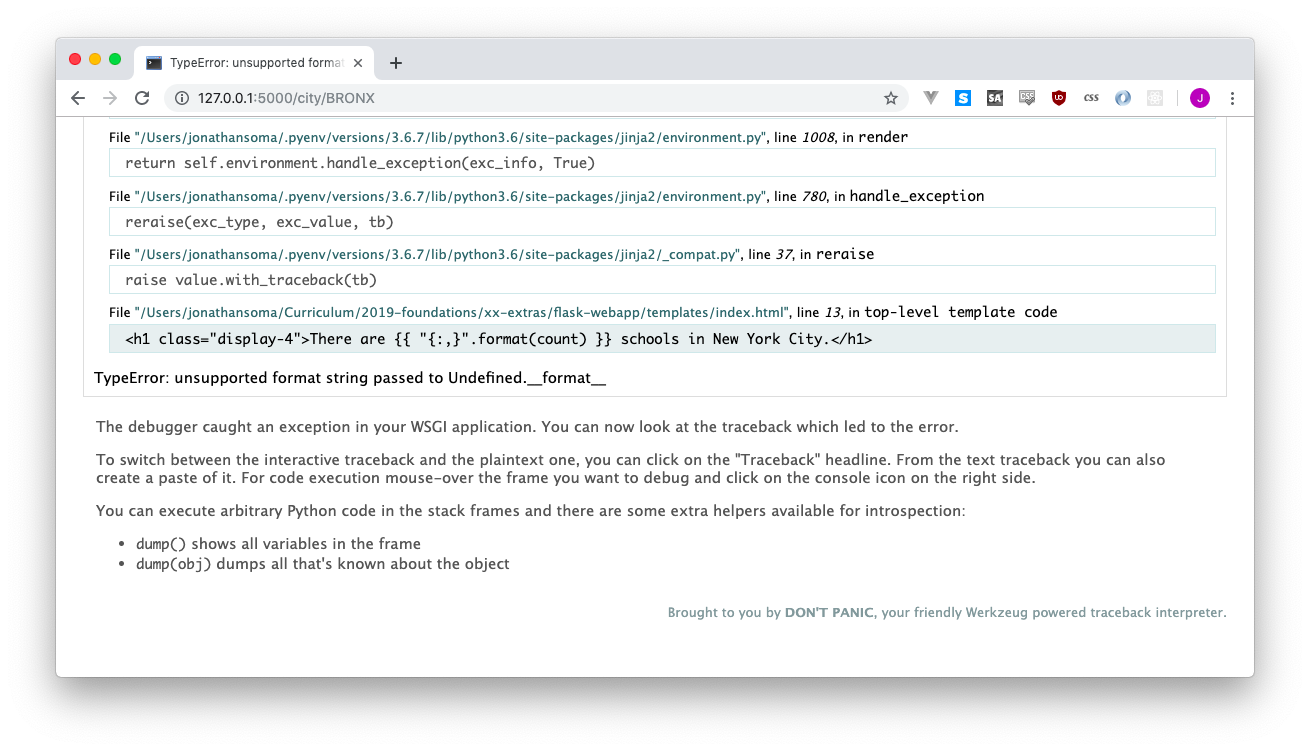Screen dimensions: 1310x751
Task: Open the Vue devtools extension
Action: pyautogui.click(x=931, y=98)
